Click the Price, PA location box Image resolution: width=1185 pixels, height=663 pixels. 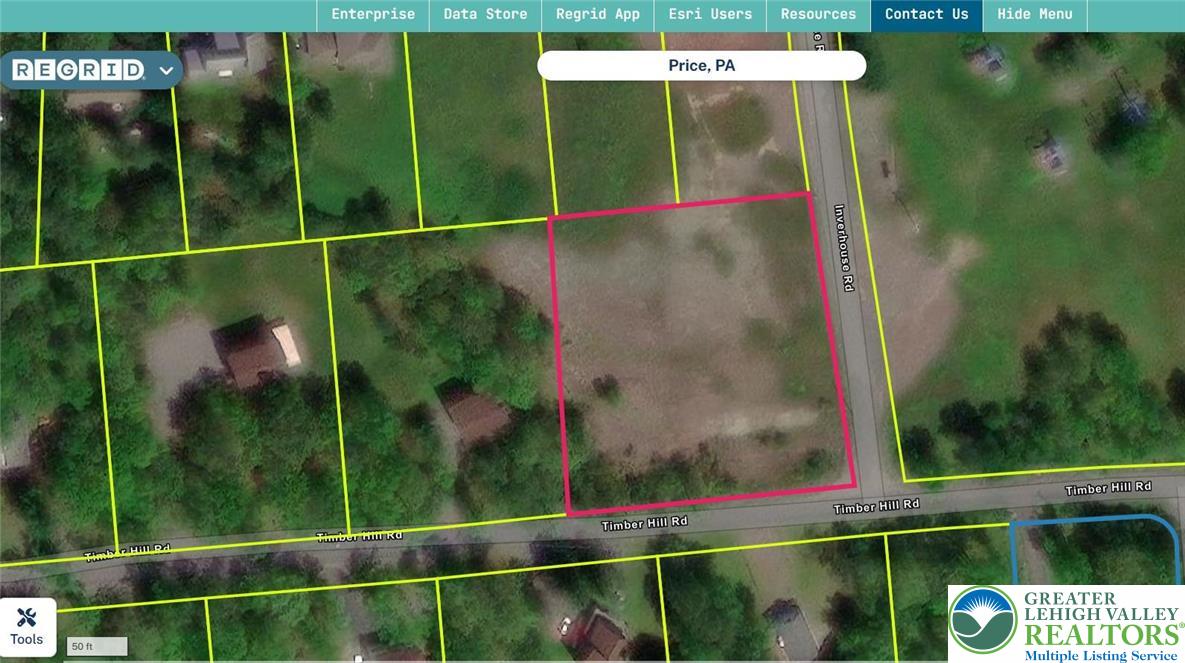pos(701,66)
